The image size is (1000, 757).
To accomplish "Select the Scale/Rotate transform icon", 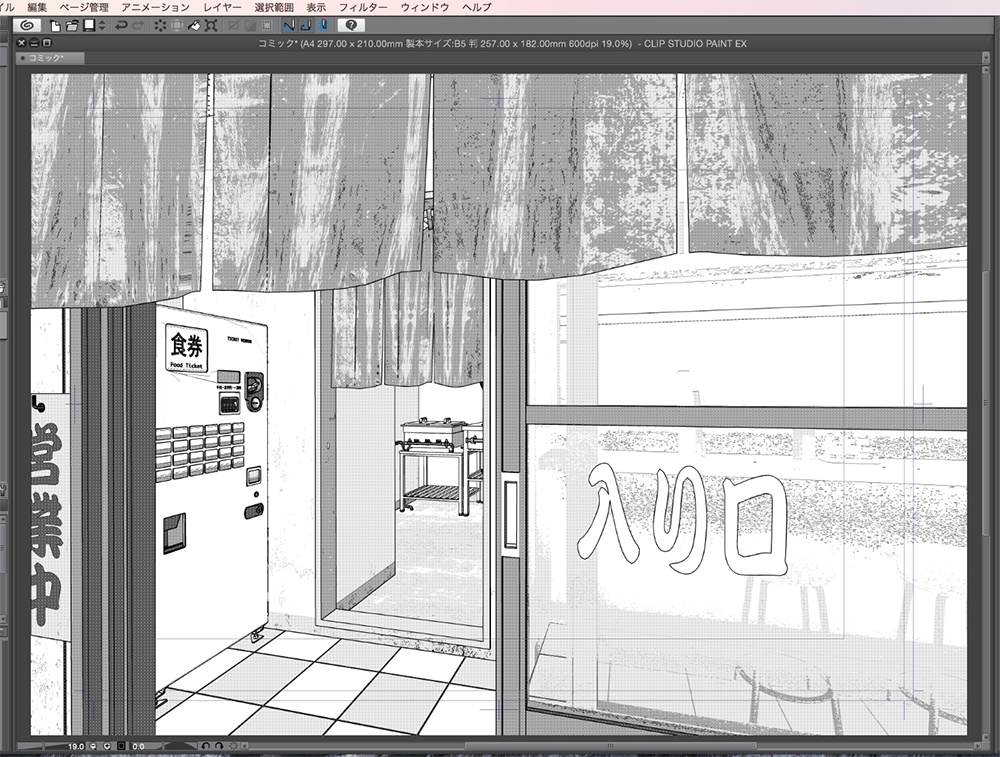I will (x=212, y=26).
